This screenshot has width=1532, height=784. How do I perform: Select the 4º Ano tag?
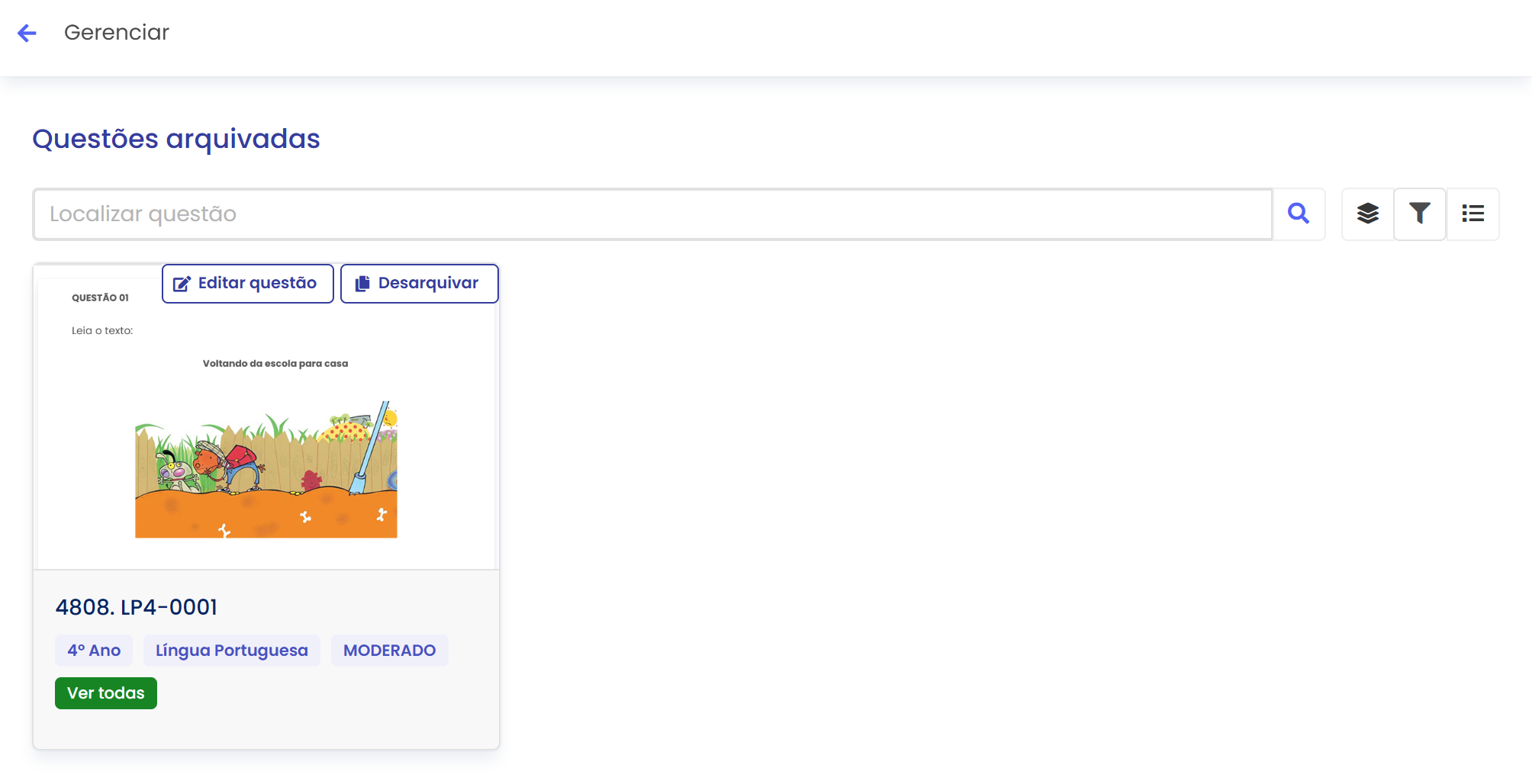[94, 651]
